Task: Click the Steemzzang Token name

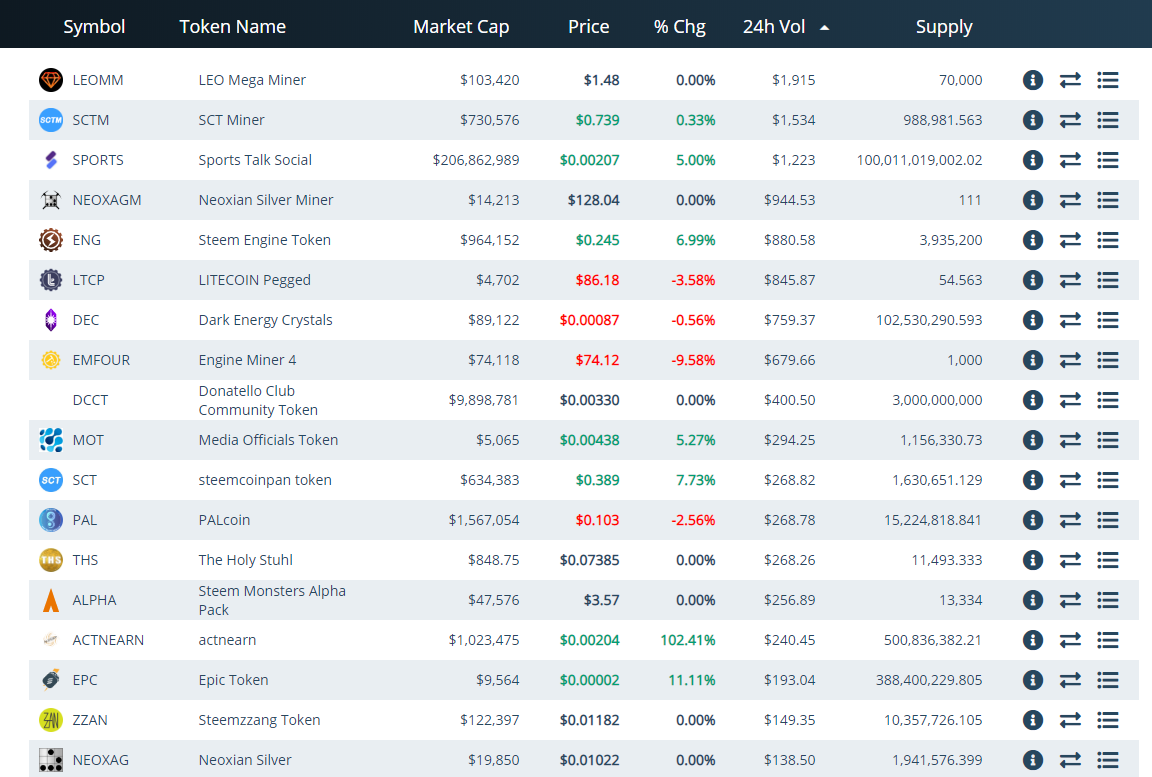Action: [259, 720]
